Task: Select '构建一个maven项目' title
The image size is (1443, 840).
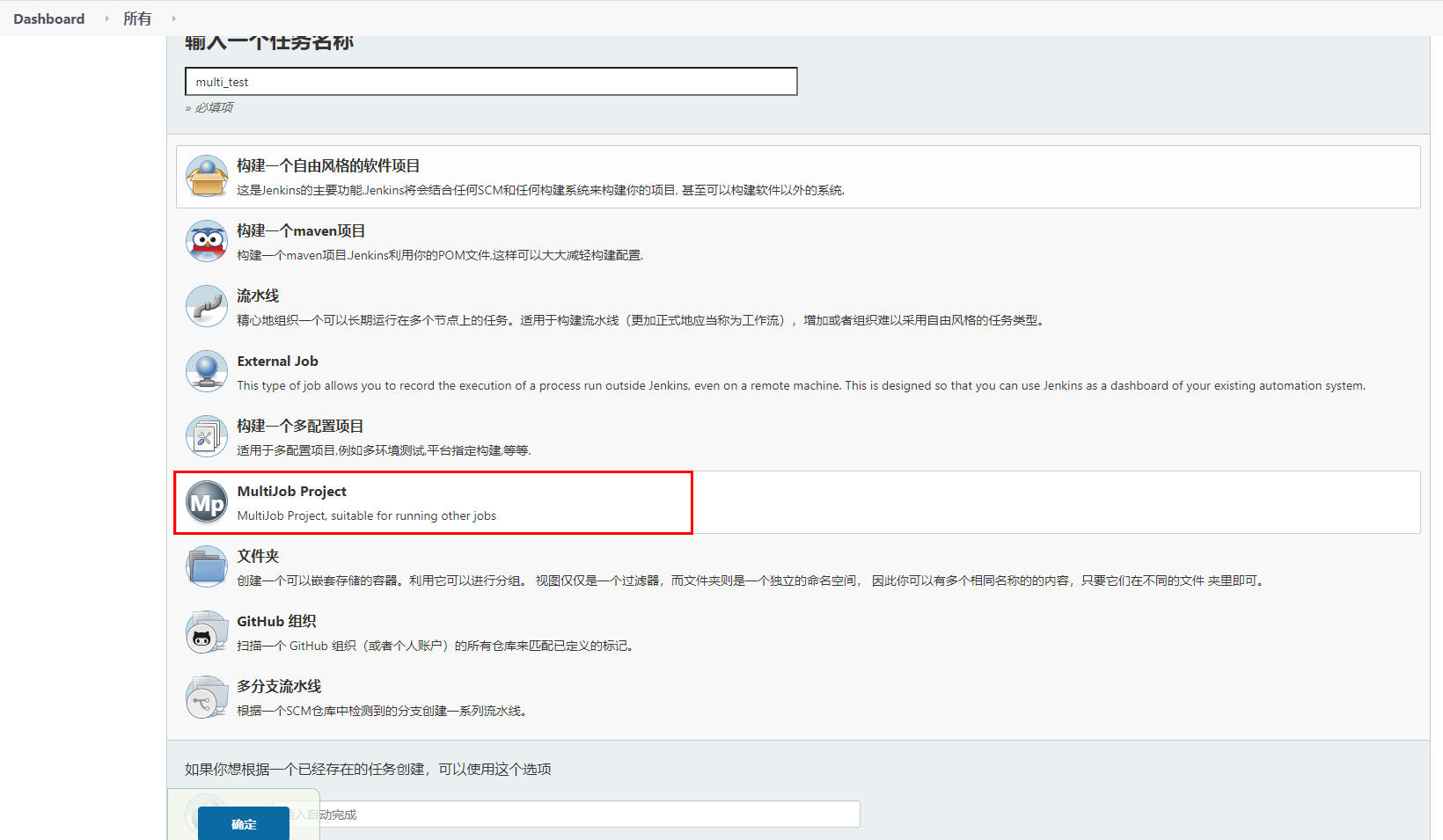Action: [x=301, y=230]
